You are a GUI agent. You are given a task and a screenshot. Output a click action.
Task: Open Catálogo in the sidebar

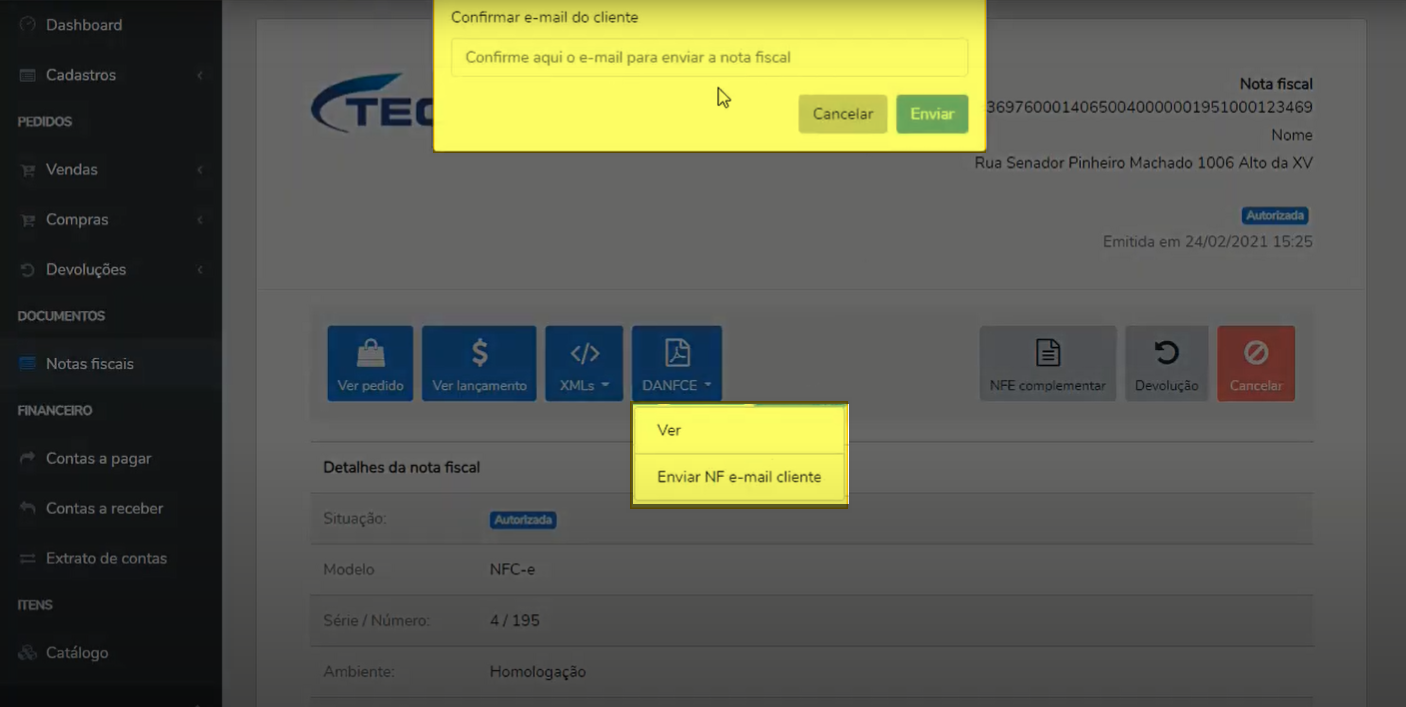(x=77, y=653)
